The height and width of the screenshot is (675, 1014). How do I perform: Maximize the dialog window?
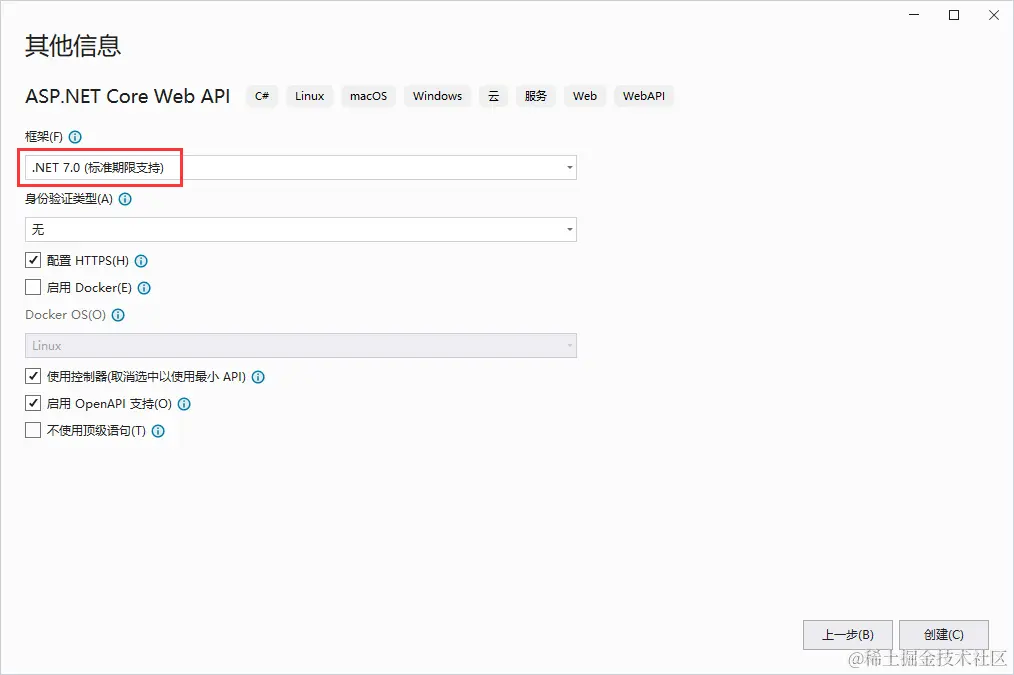coord(954,15)
